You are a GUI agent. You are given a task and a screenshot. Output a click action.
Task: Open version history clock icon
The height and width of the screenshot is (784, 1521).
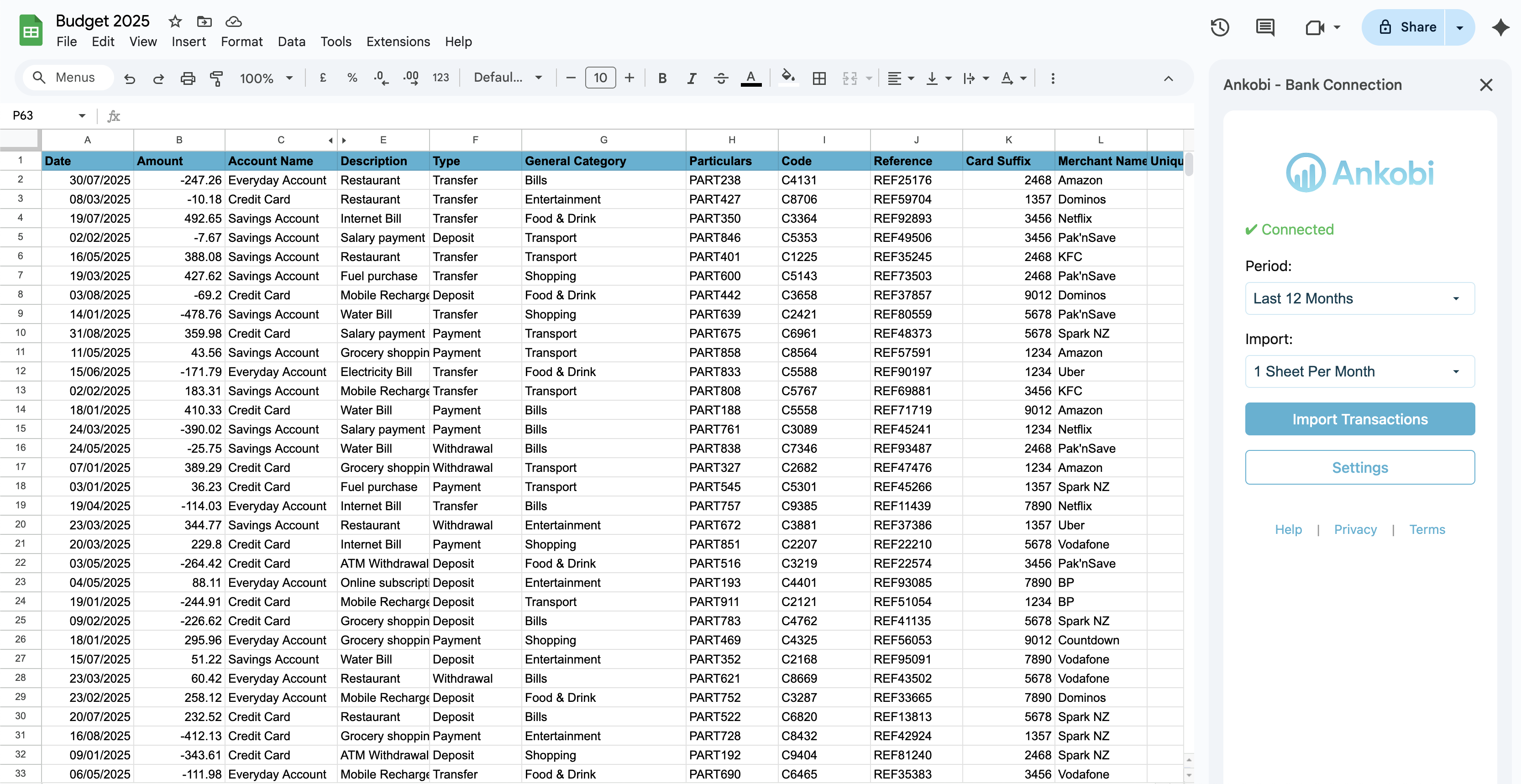tap(1219, 27)
